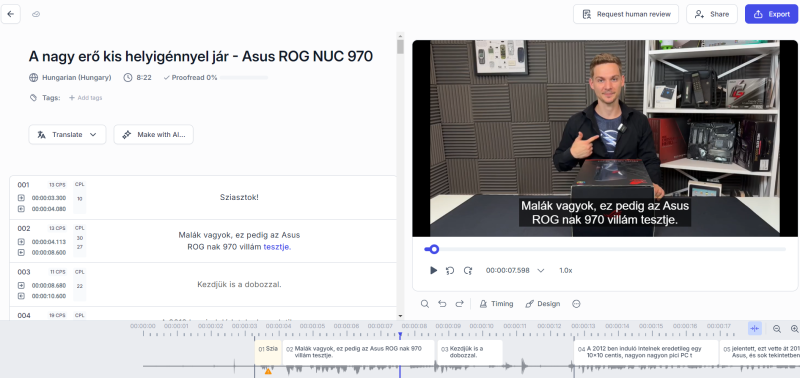Go back with the arrow button

(x=11, y=14)
